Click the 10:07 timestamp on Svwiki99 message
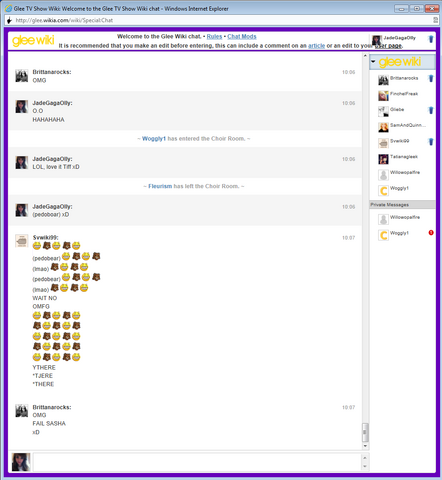This screenshot has width=442, height=480. point(348,238)
